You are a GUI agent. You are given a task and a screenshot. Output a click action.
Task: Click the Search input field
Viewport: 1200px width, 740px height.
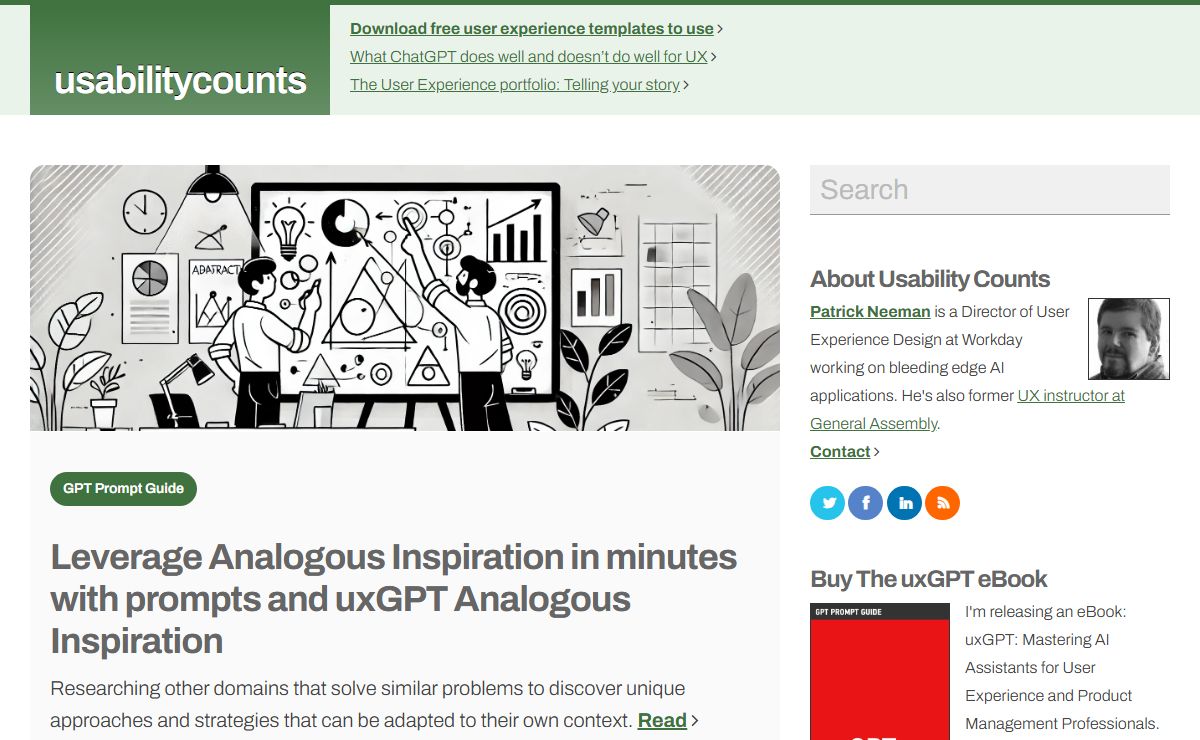(990, 189)
